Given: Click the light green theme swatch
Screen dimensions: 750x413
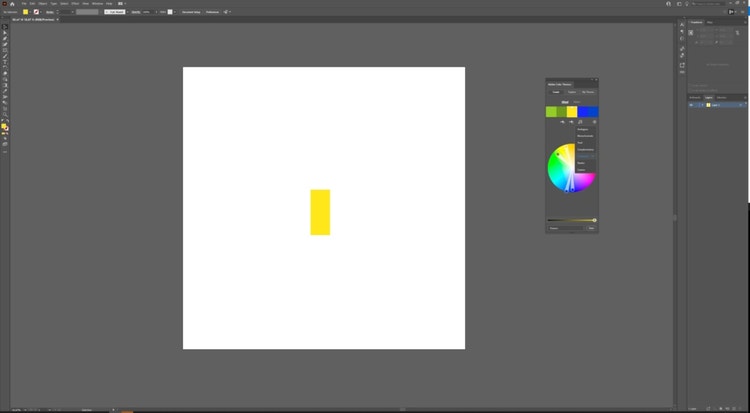Looking at the screenshot, I should [551, 112].
